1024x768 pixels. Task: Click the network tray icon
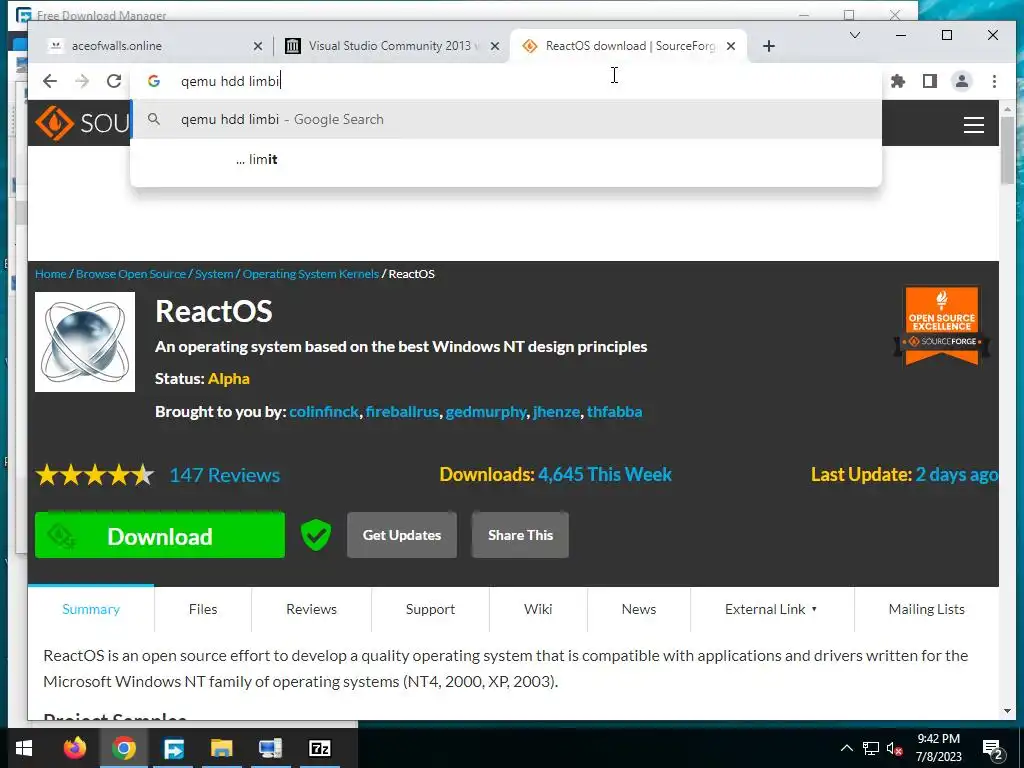(871, 748)
